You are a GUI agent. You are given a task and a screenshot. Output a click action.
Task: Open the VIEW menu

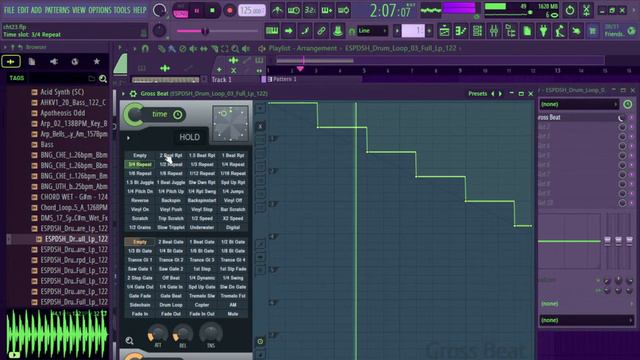pyautogui.click(x=79, y=10)
